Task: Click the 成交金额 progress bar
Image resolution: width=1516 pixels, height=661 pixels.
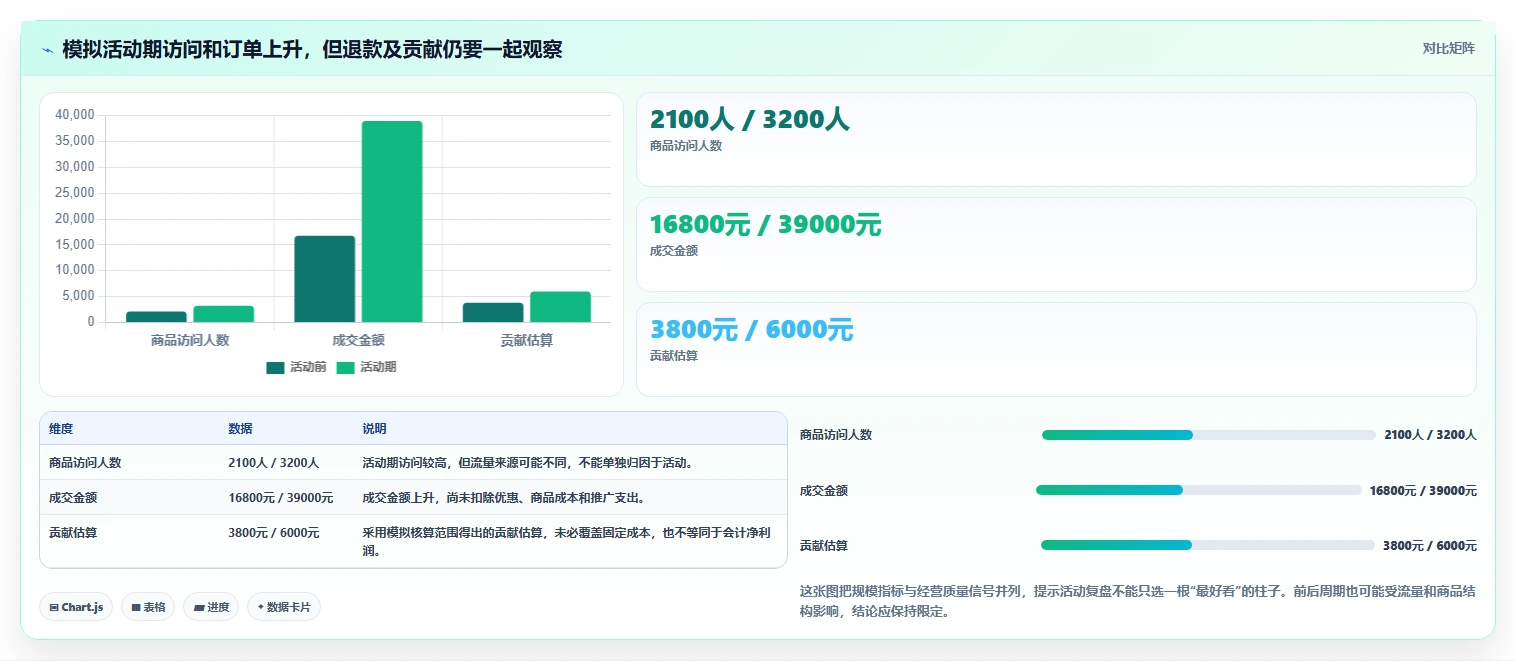Action: coord(1199,490)
